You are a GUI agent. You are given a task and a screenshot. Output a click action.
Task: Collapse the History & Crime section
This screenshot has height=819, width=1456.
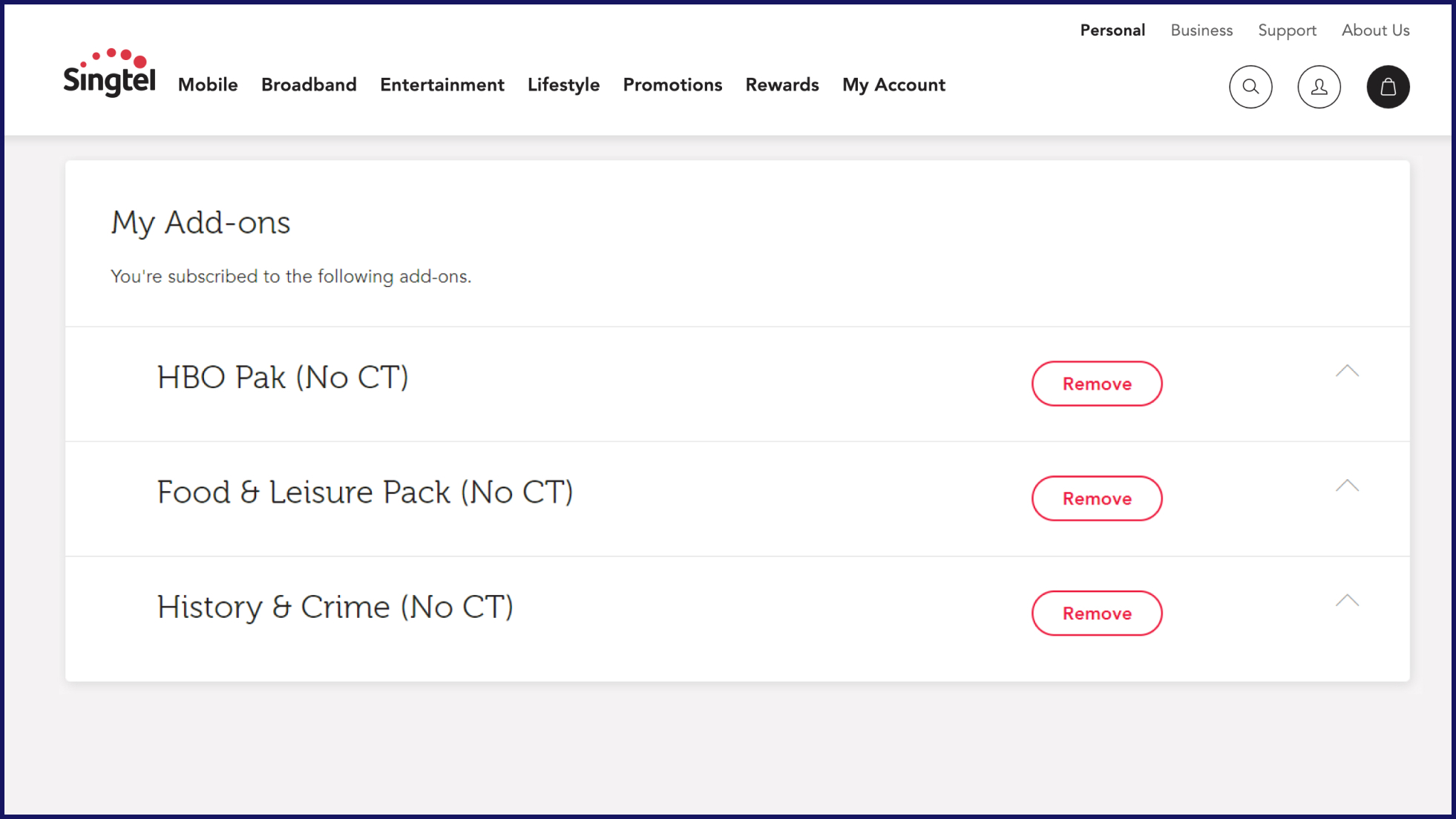(1347, 602)
